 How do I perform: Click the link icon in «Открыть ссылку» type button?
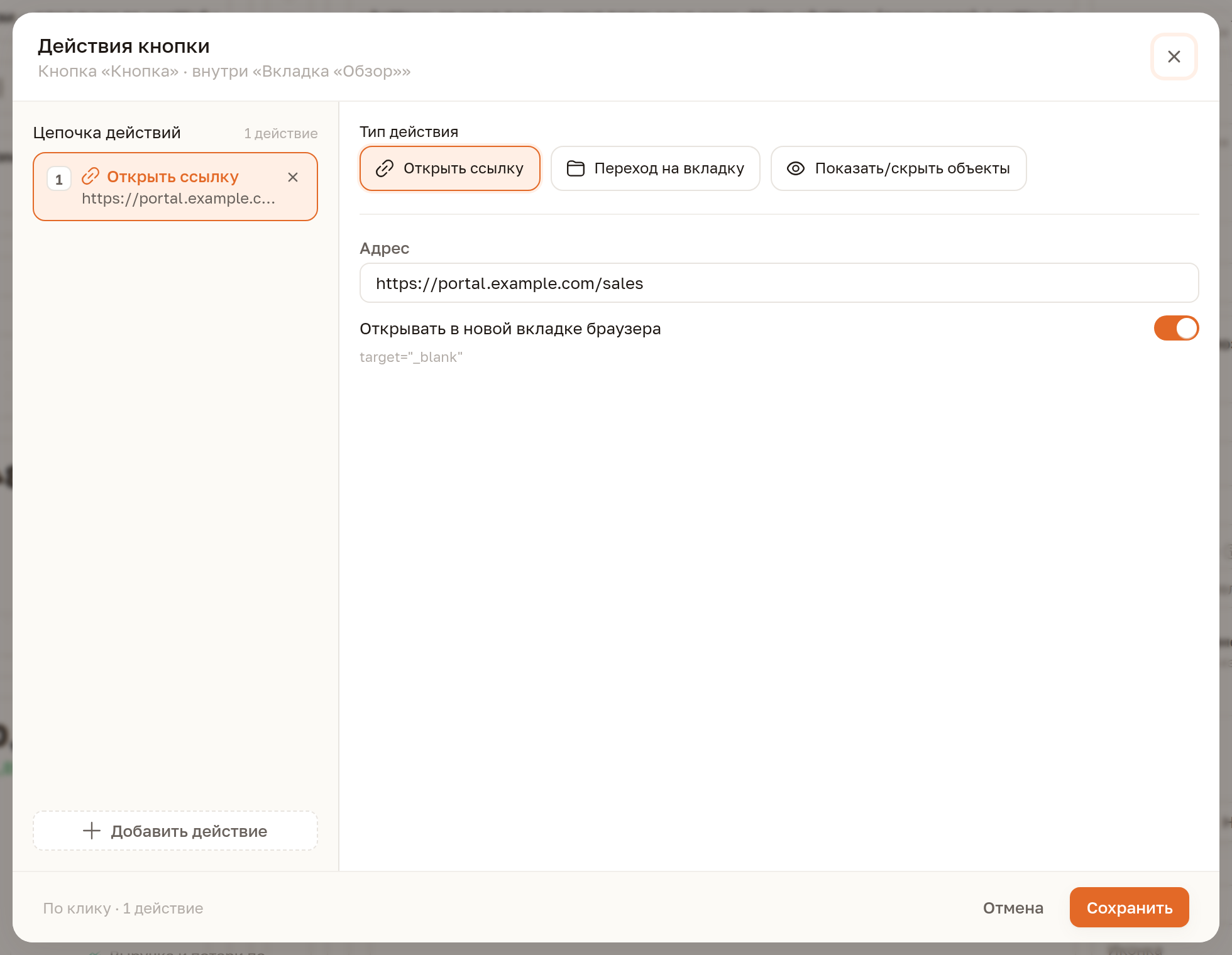pyautogui.click(x=385, y=168)
